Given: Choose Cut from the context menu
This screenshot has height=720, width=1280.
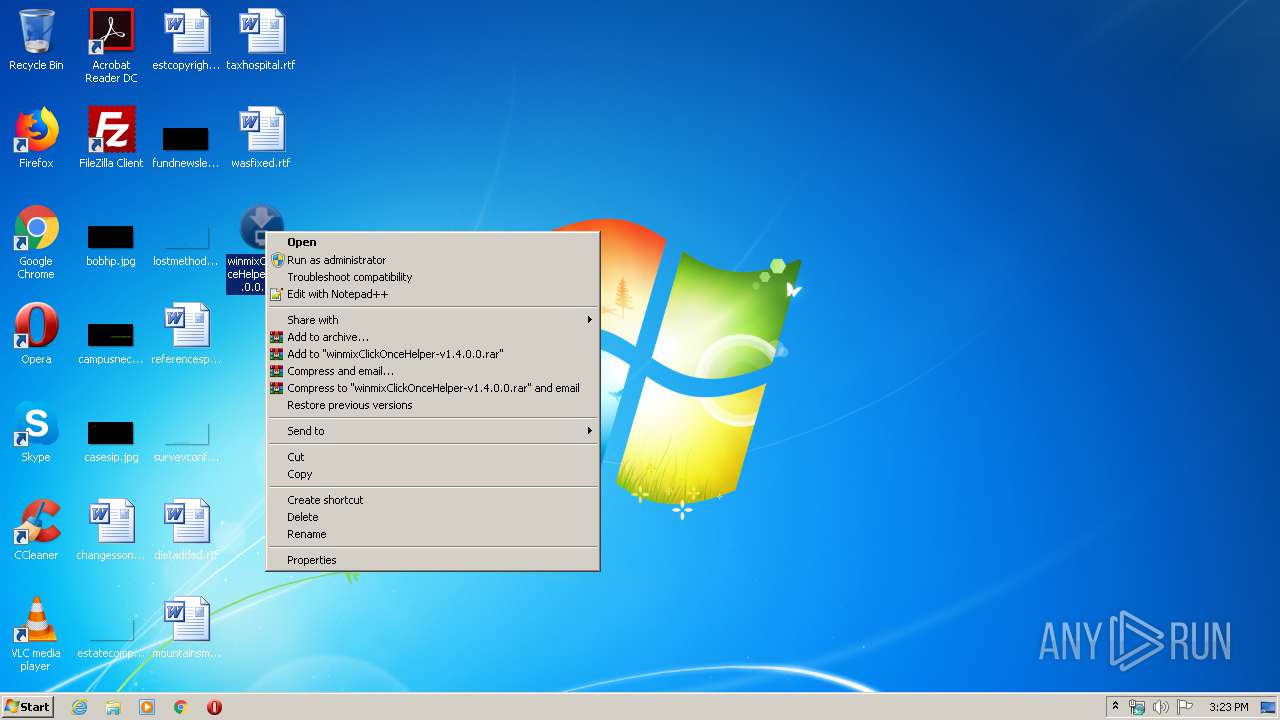Looking at the screenshot, I should pos(433,457).
